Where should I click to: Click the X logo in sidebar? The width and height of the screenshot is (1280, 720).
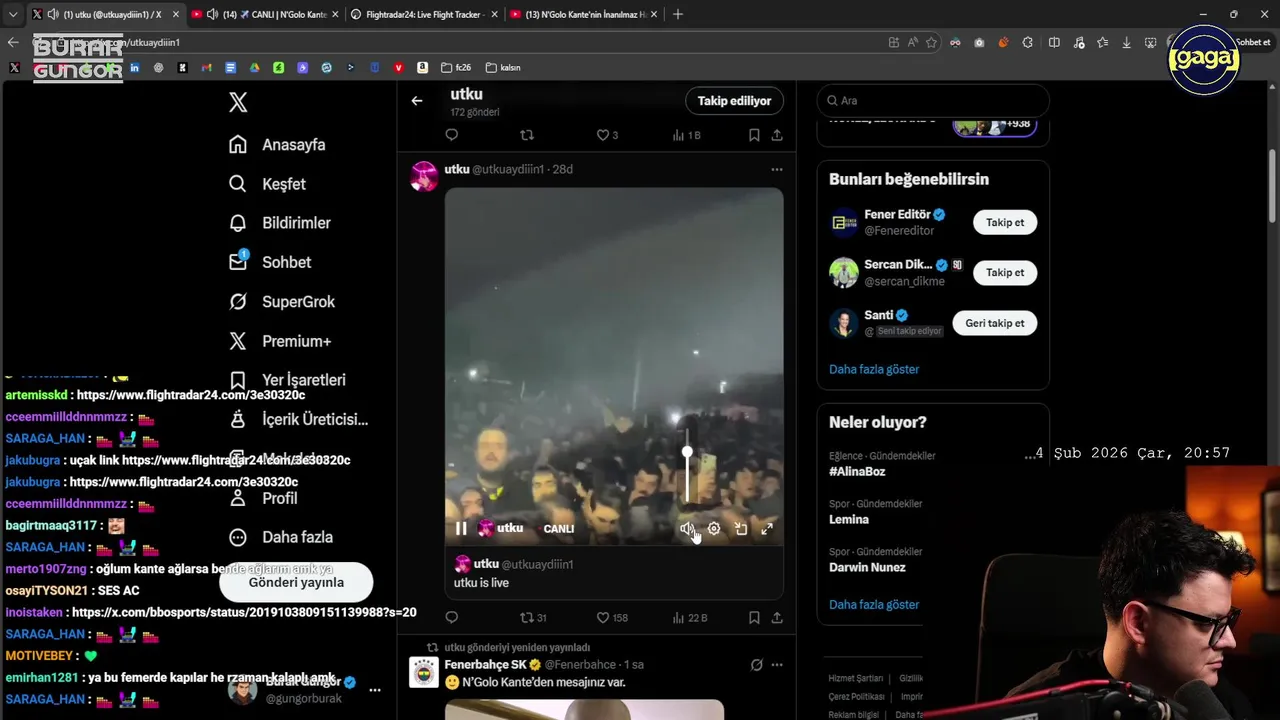click(x=238, y=102)
